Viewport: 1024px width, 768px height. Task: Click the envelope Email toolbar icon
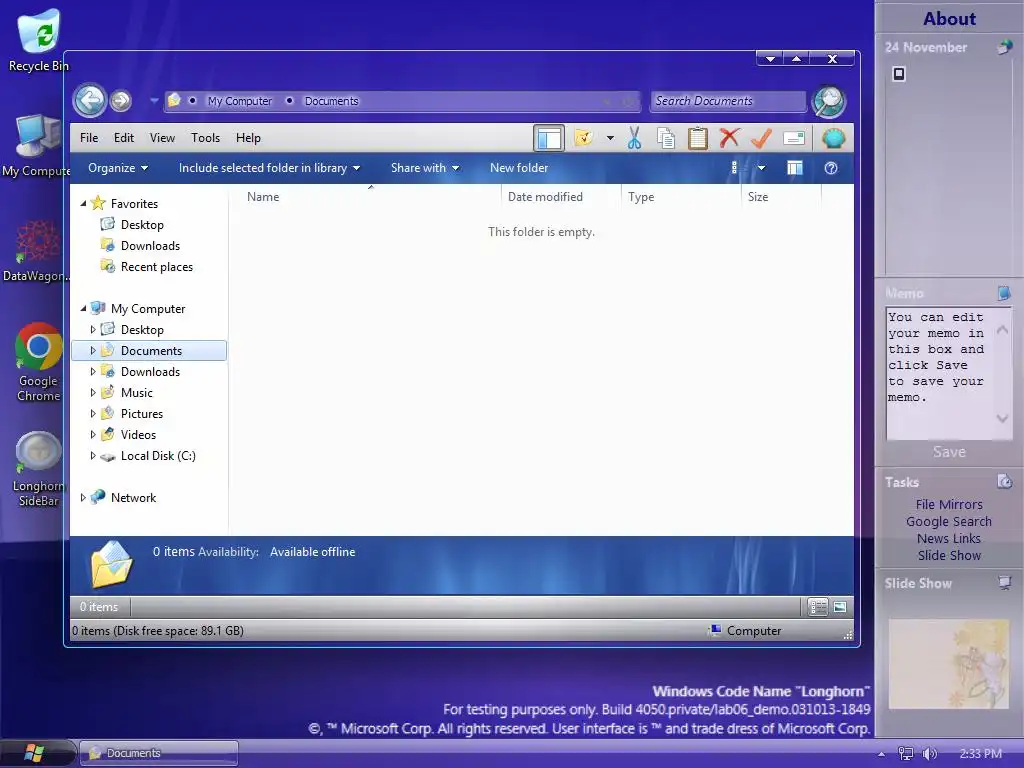tap(793, 138)
